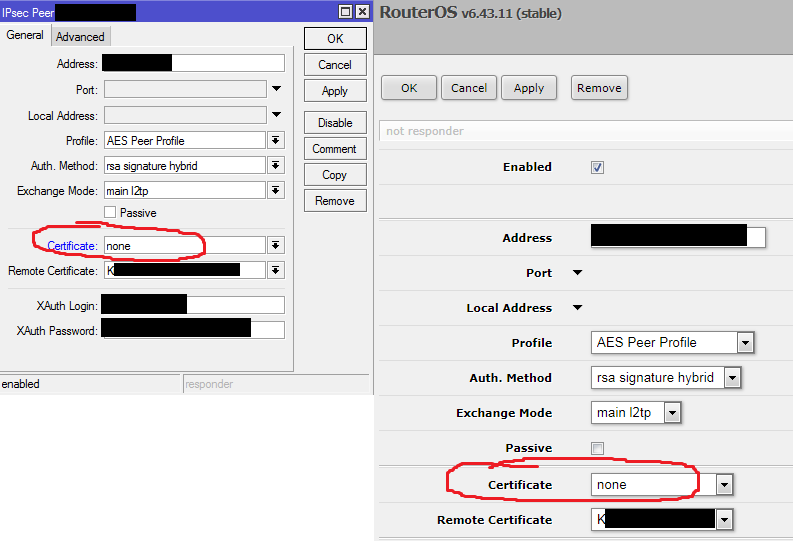Switch to the Advanced tab
Viewport: 793px width, 541px height.
tap(80, 36)
